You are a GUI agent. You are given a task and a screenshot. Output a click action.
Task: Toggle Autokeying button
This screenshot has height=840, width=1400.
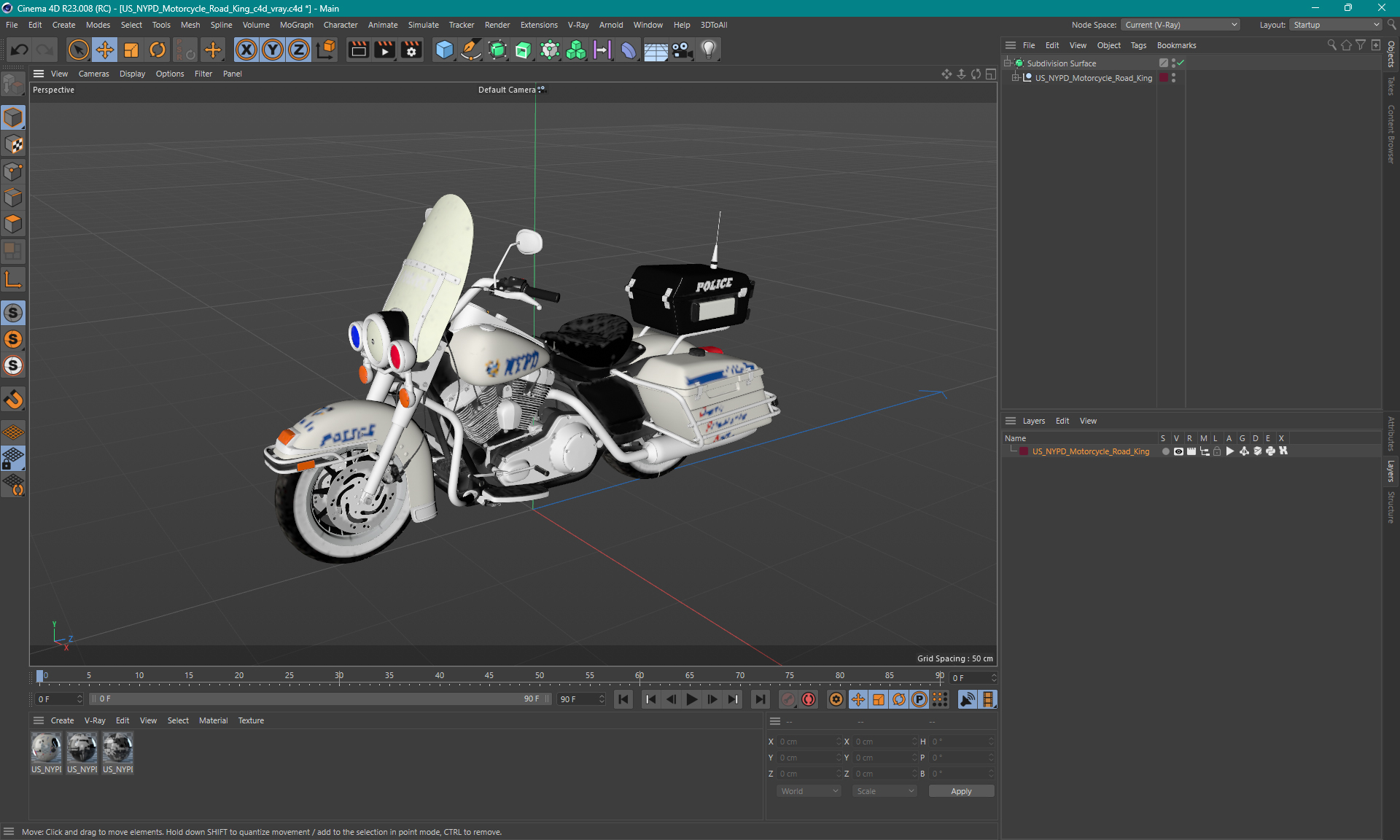(809, 699)
